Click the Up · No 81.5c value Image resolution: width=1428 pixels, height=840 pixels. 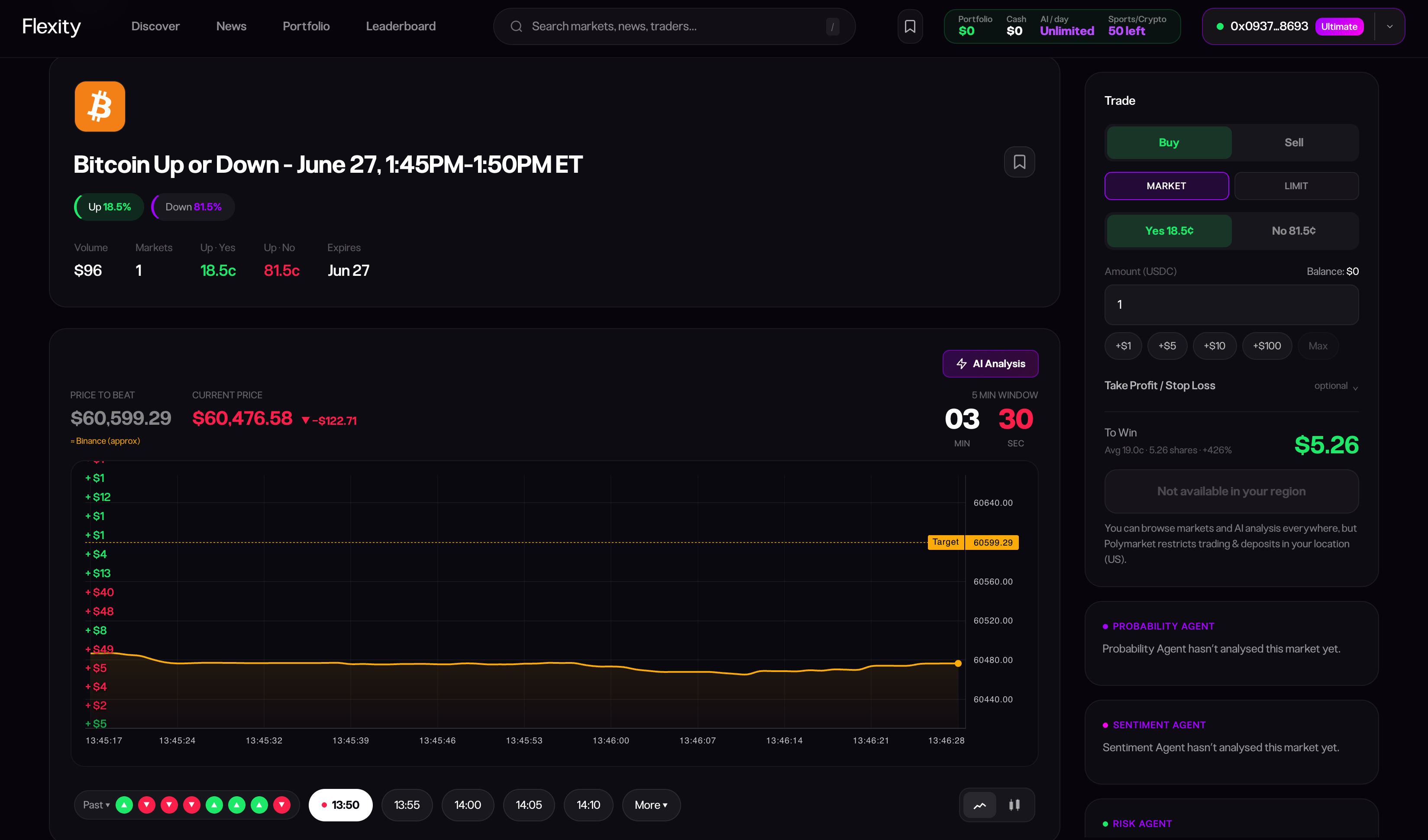tap(281, 271)
